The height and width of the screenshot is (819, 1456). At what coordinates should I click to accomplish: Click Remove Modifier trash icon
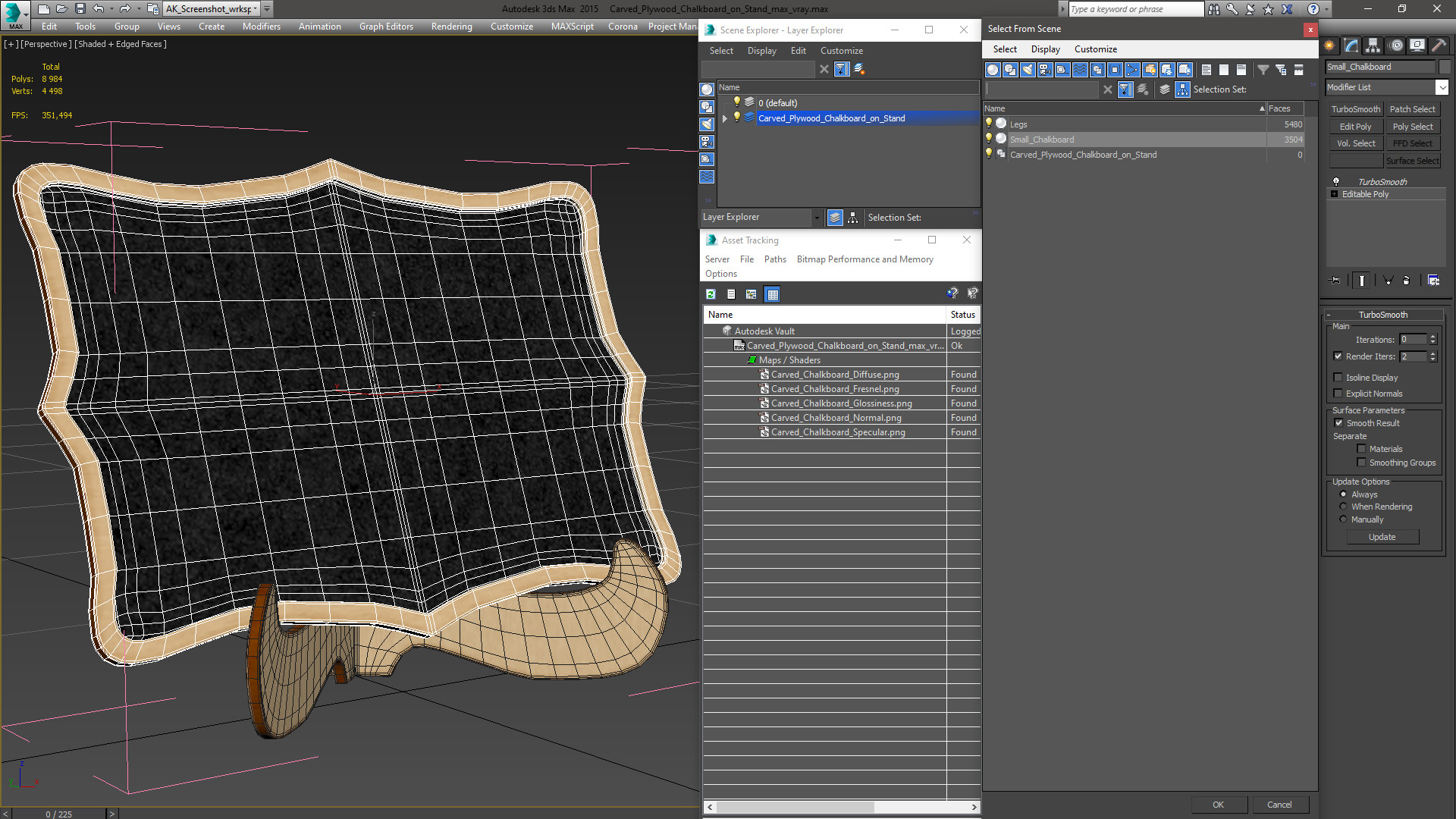1407,281
